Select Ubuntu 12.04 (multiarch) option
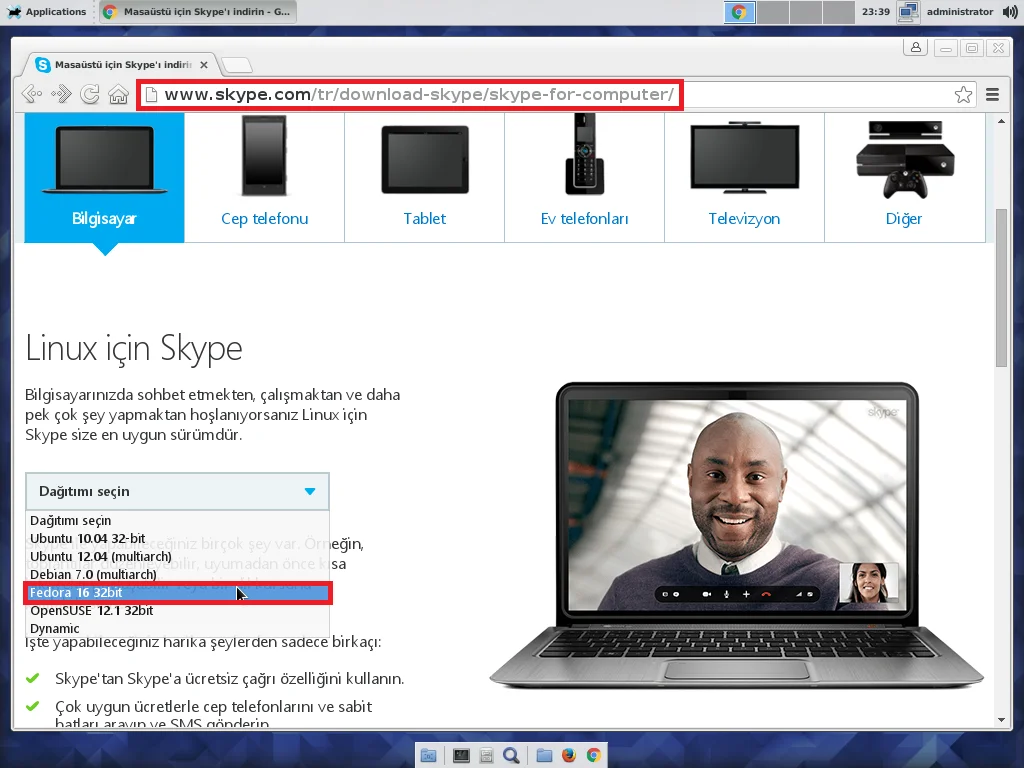 point(178,556)
